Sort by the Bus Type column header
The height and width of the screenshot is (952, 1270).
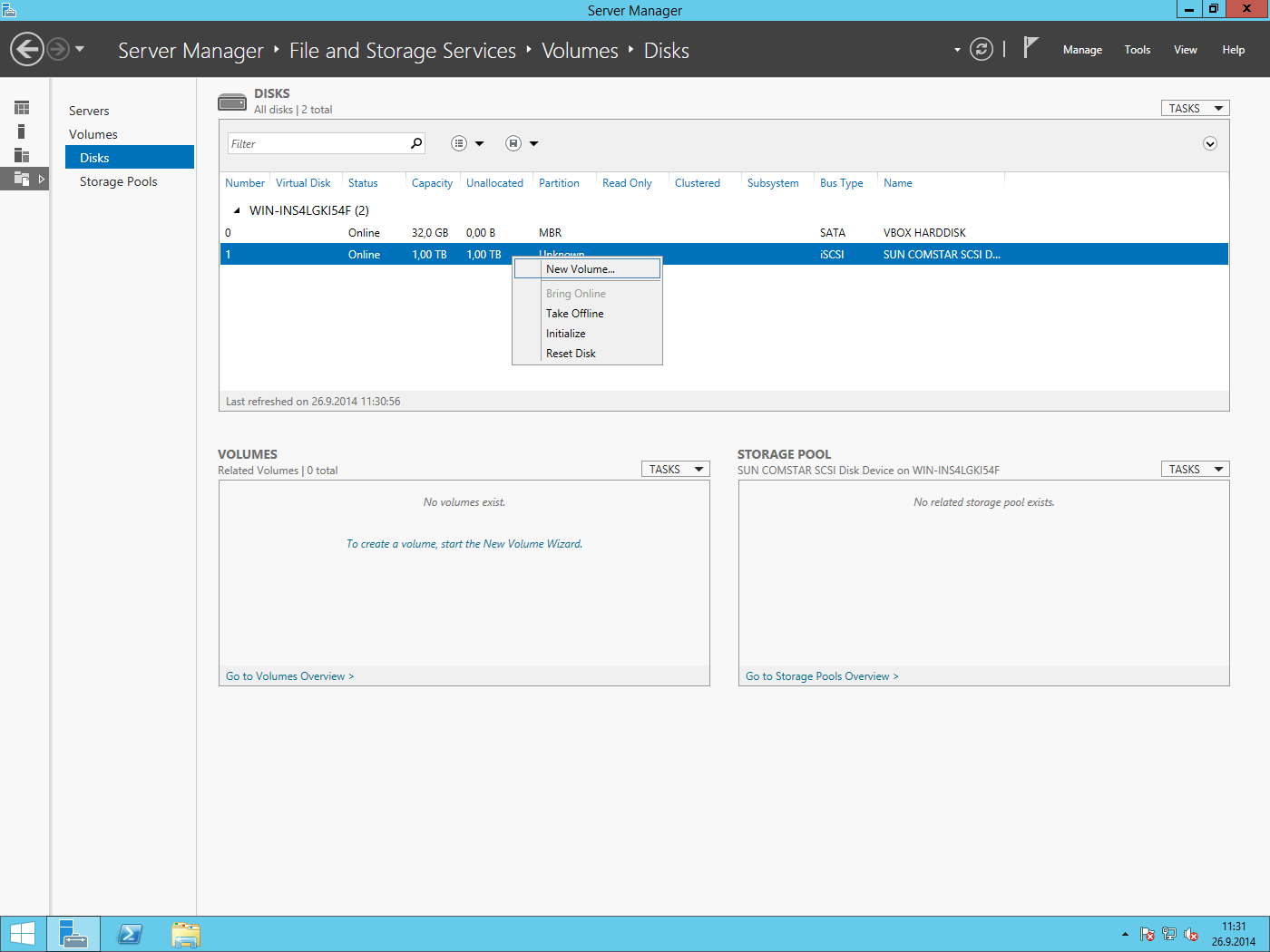[x=842, y=183]
